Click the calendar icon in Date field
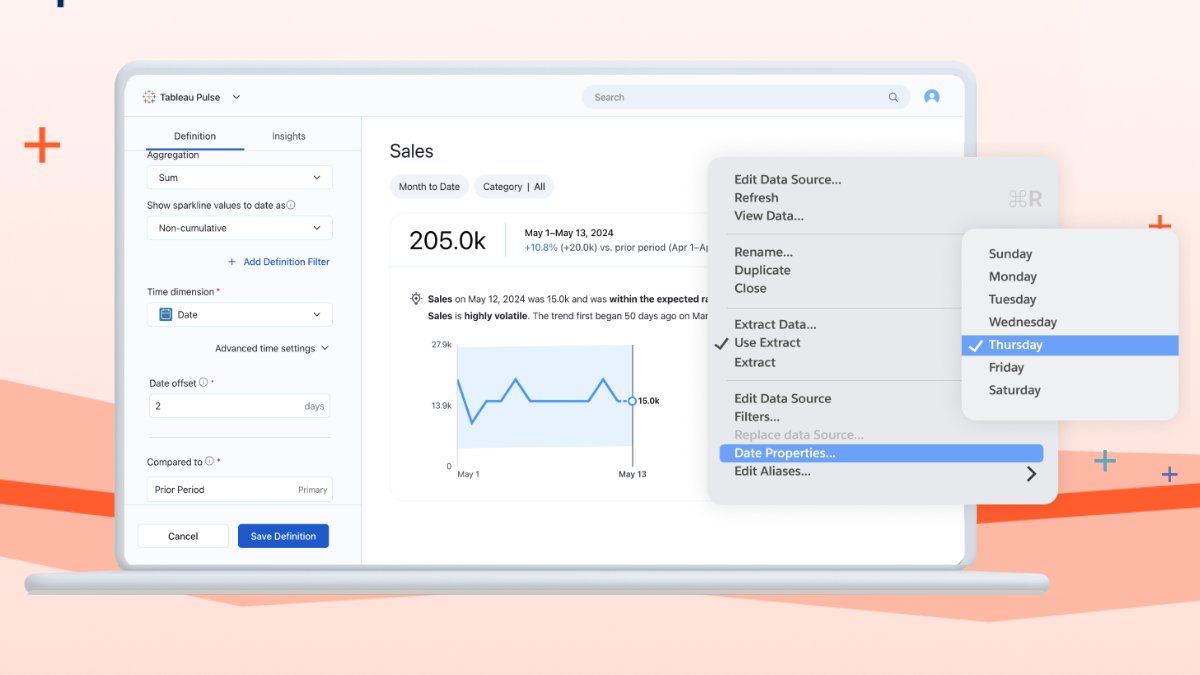1200x675 pixels. [x=166, y=314]
